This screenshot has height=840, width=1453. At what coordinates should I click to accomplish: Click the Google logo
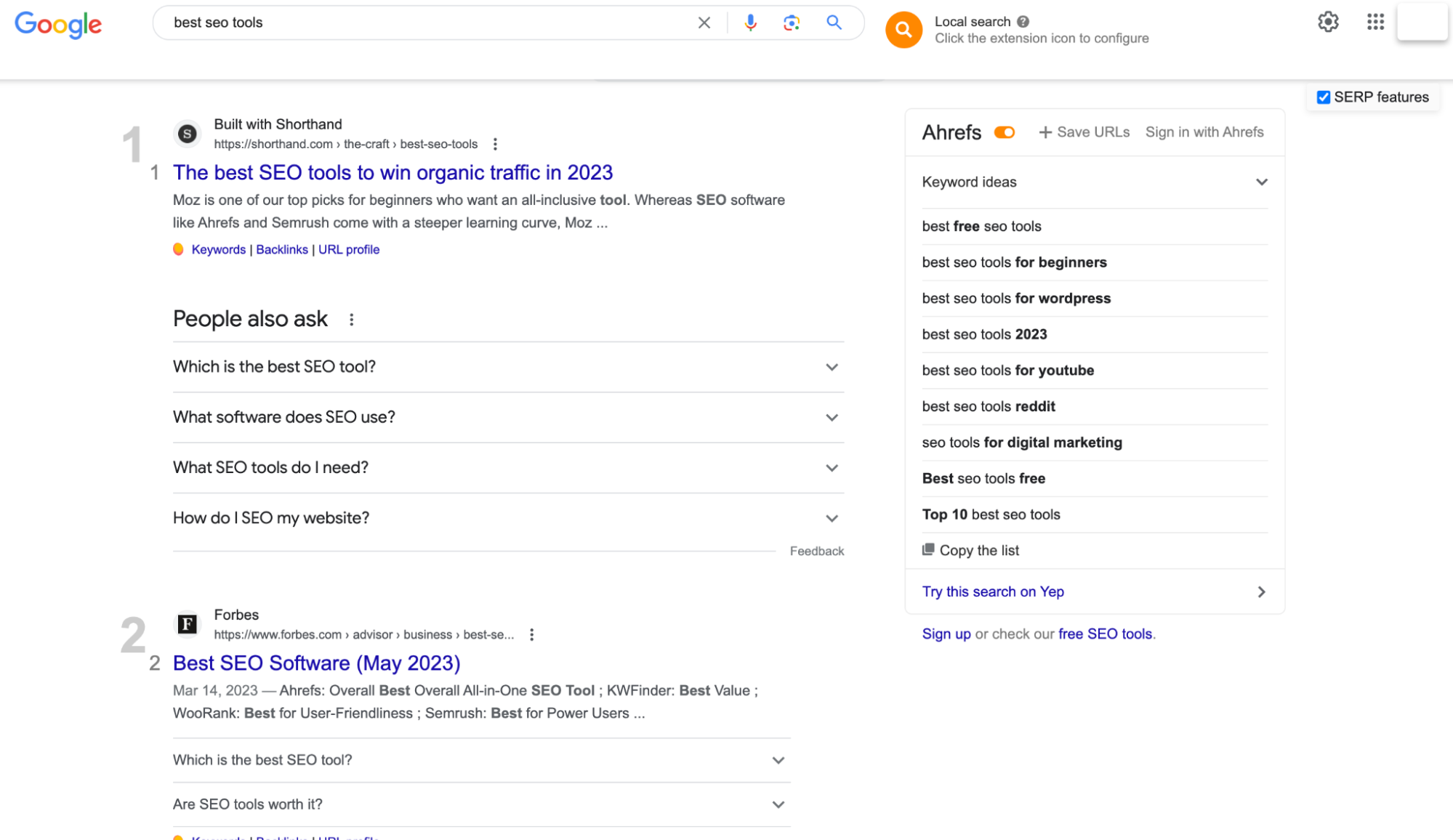tap(58, 25)
